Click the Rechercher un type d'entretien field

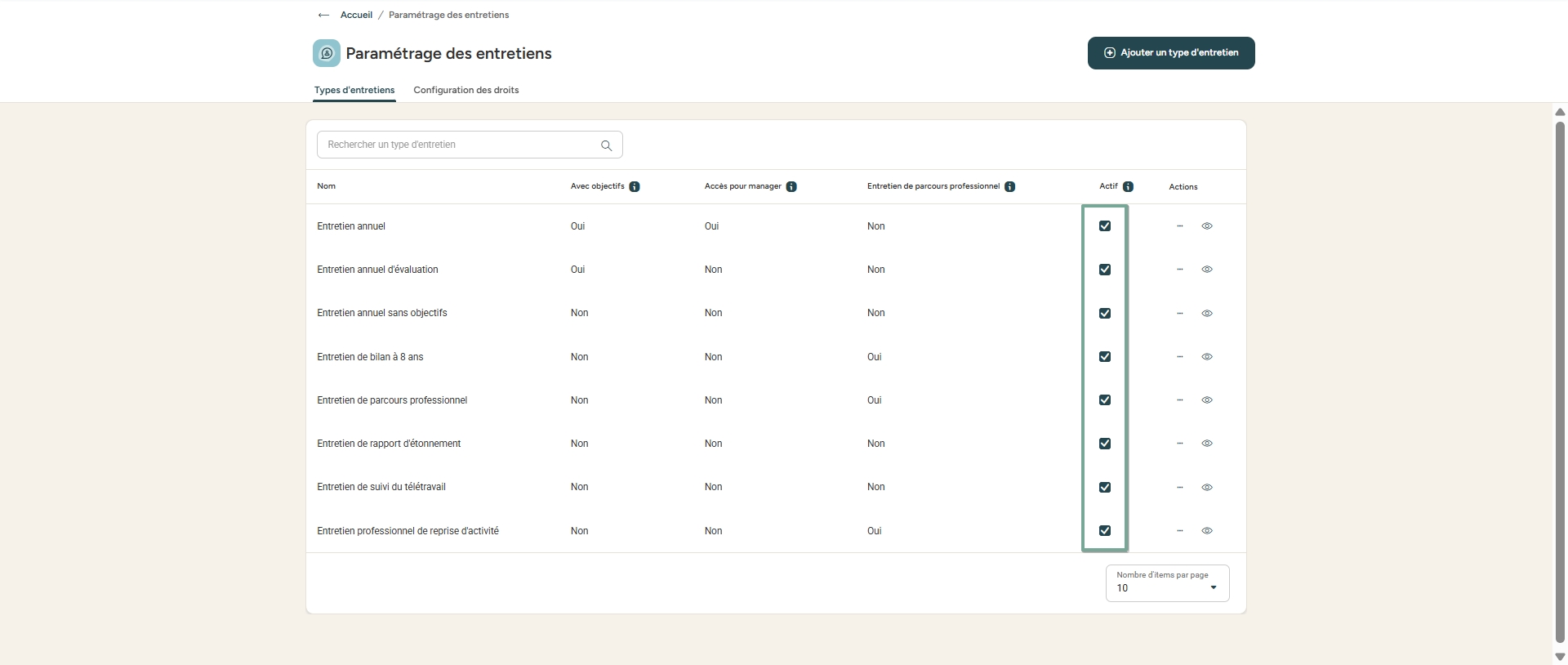pyautogui.click(x=457, y=145)
